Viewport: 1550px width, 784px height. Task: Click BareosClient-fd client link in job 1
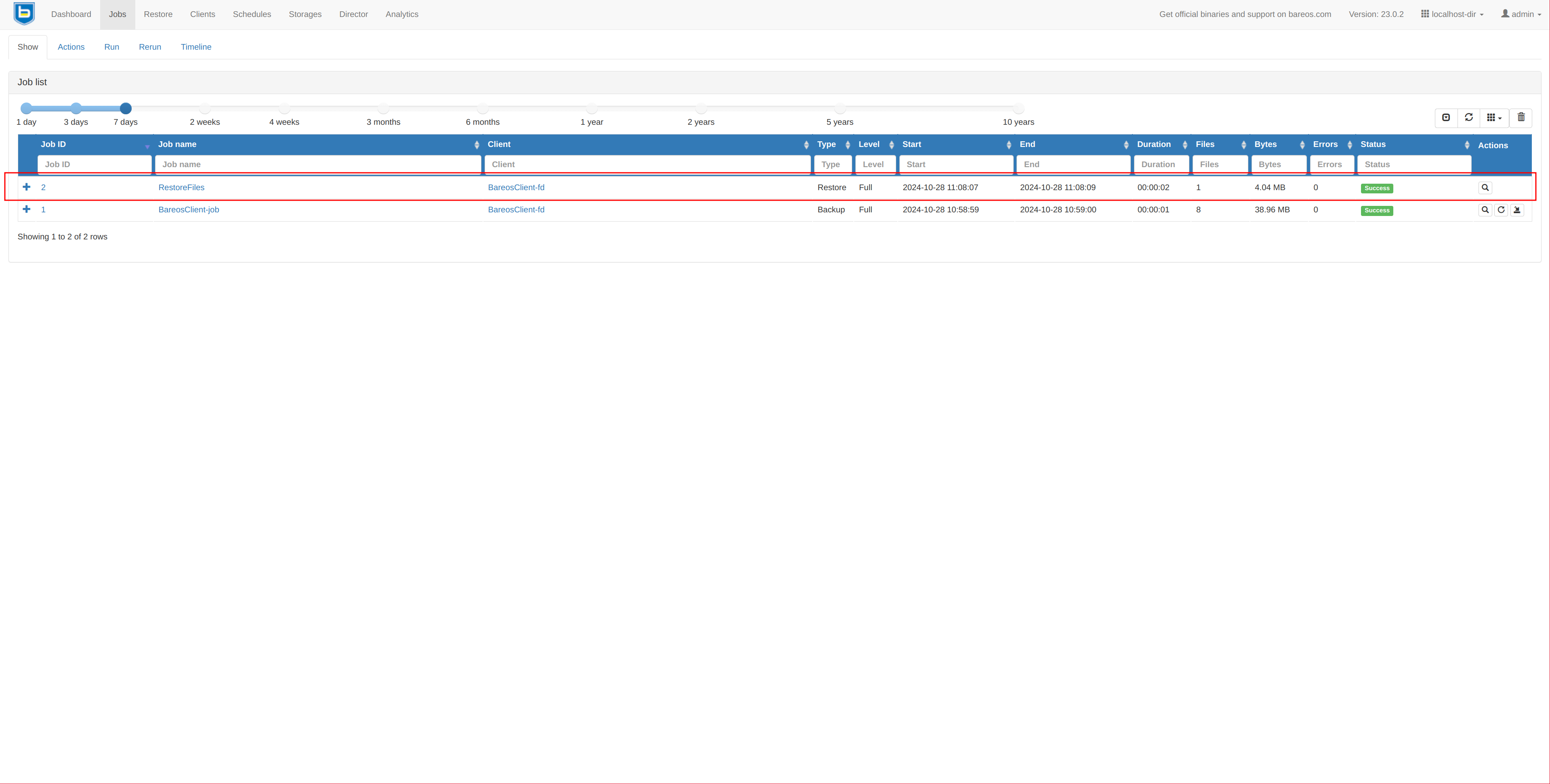tap(516, 210)
